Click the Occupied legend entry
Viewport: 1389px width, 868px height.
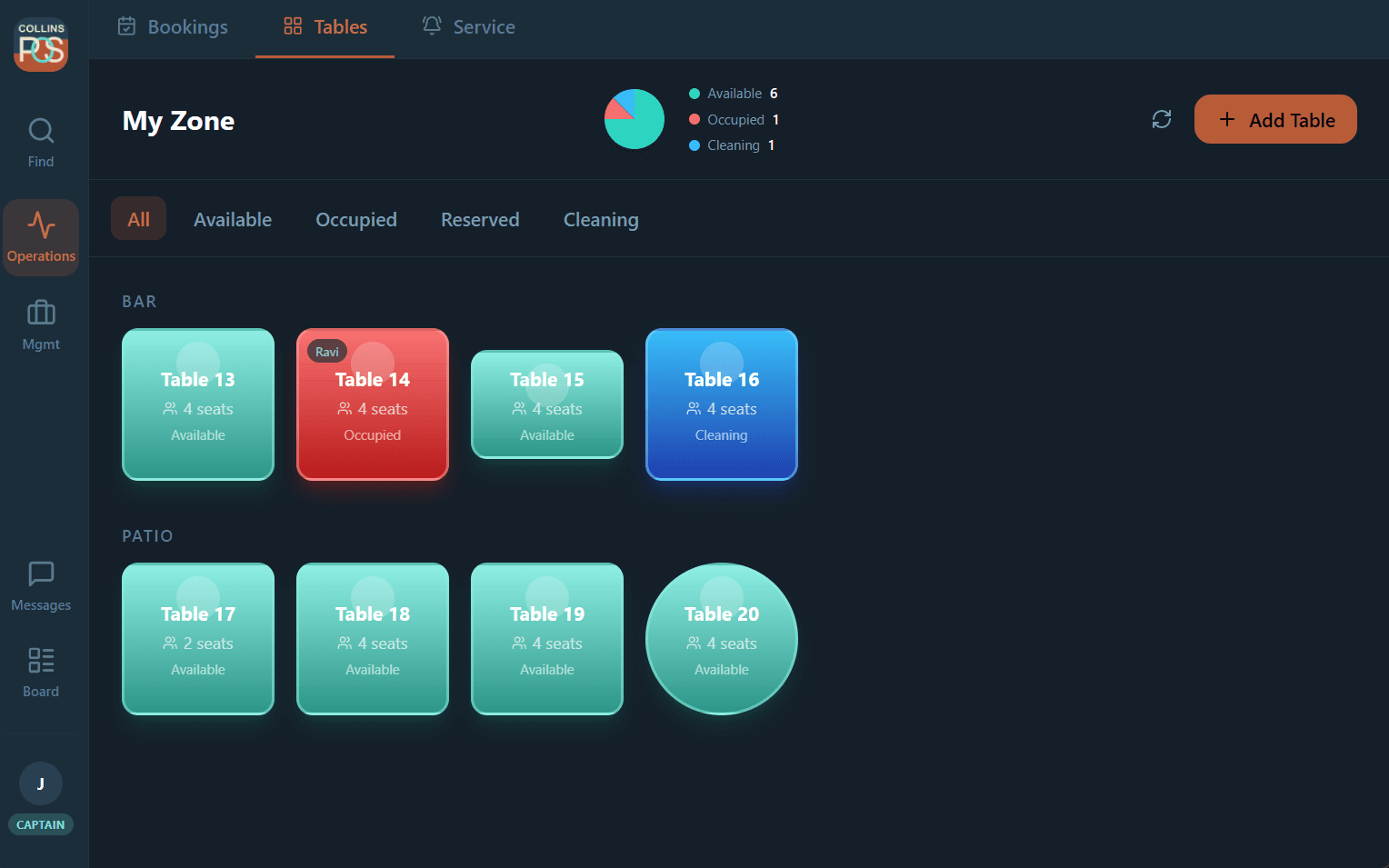[x=734, y=119]
